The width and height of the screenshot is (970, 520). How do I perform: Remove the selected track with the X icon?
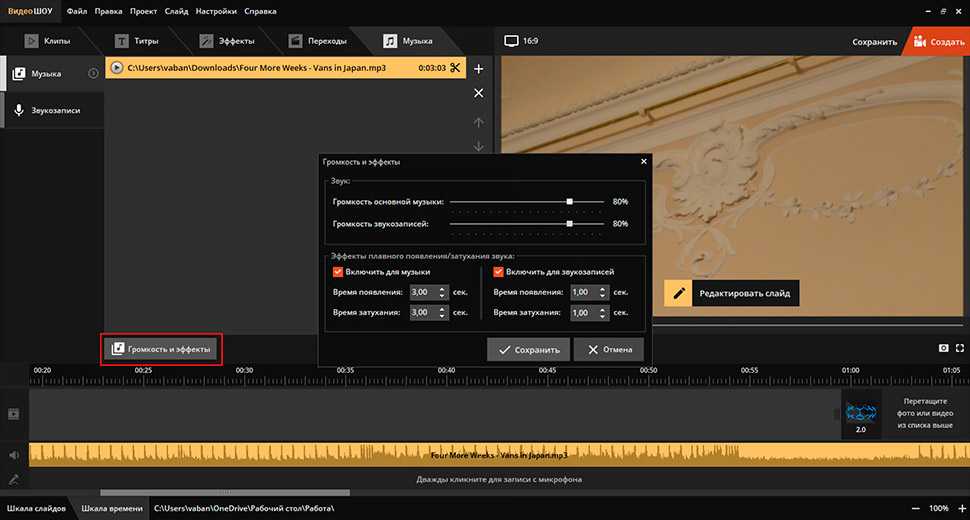click(478, 93)
